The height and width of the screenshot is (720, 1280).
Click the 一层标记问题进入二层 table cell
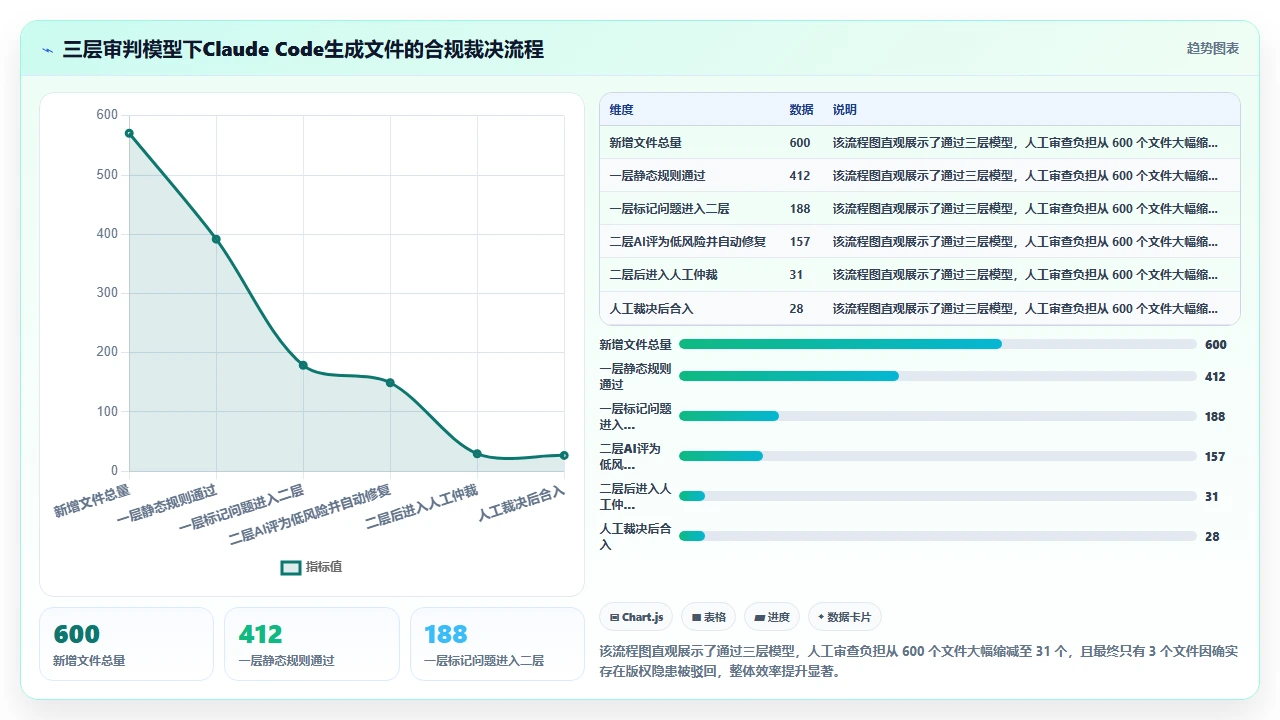point(669,209)
